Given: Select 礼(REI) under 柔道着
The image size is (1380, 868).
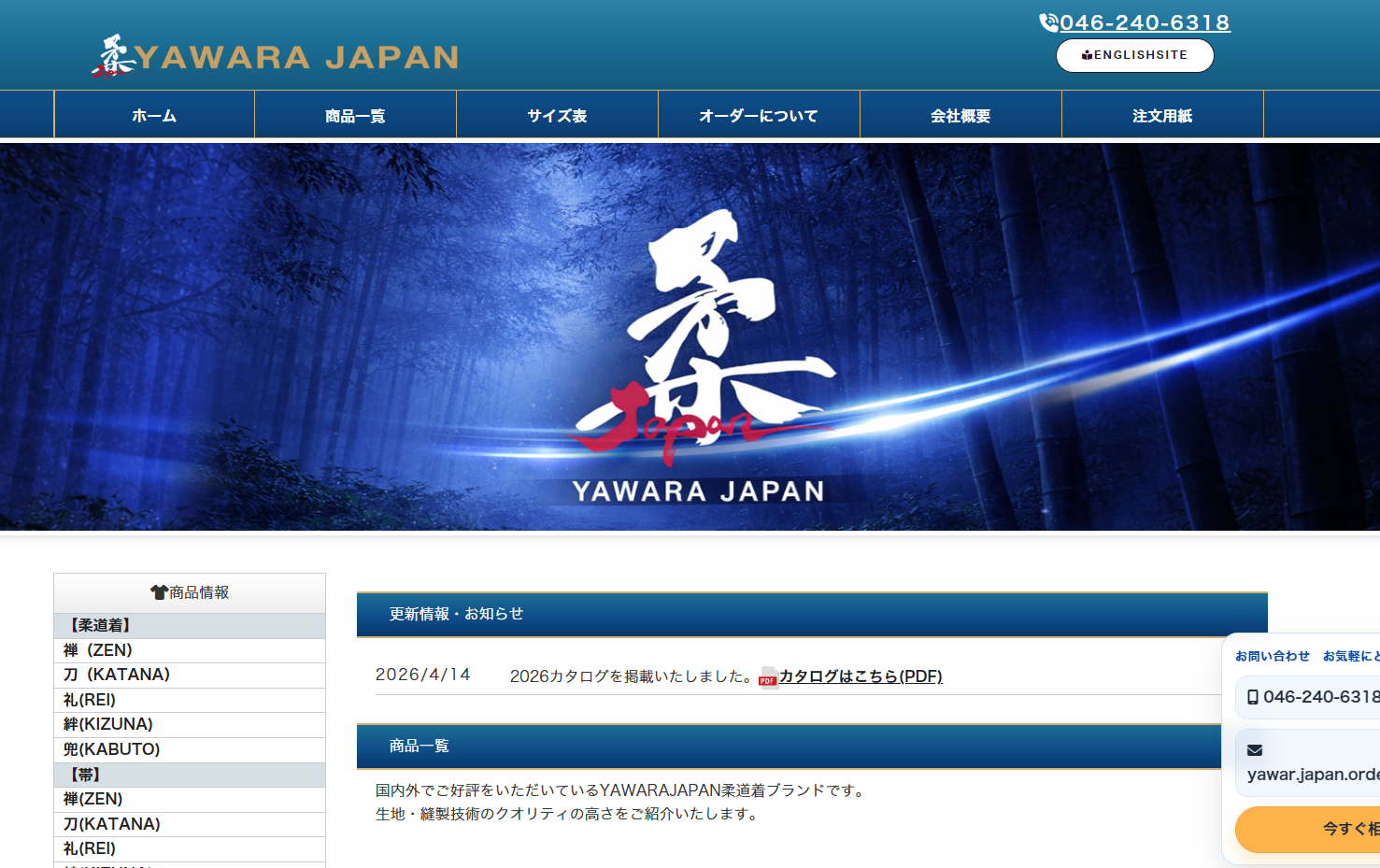Looking at the screenshot, I should point(190,700).
